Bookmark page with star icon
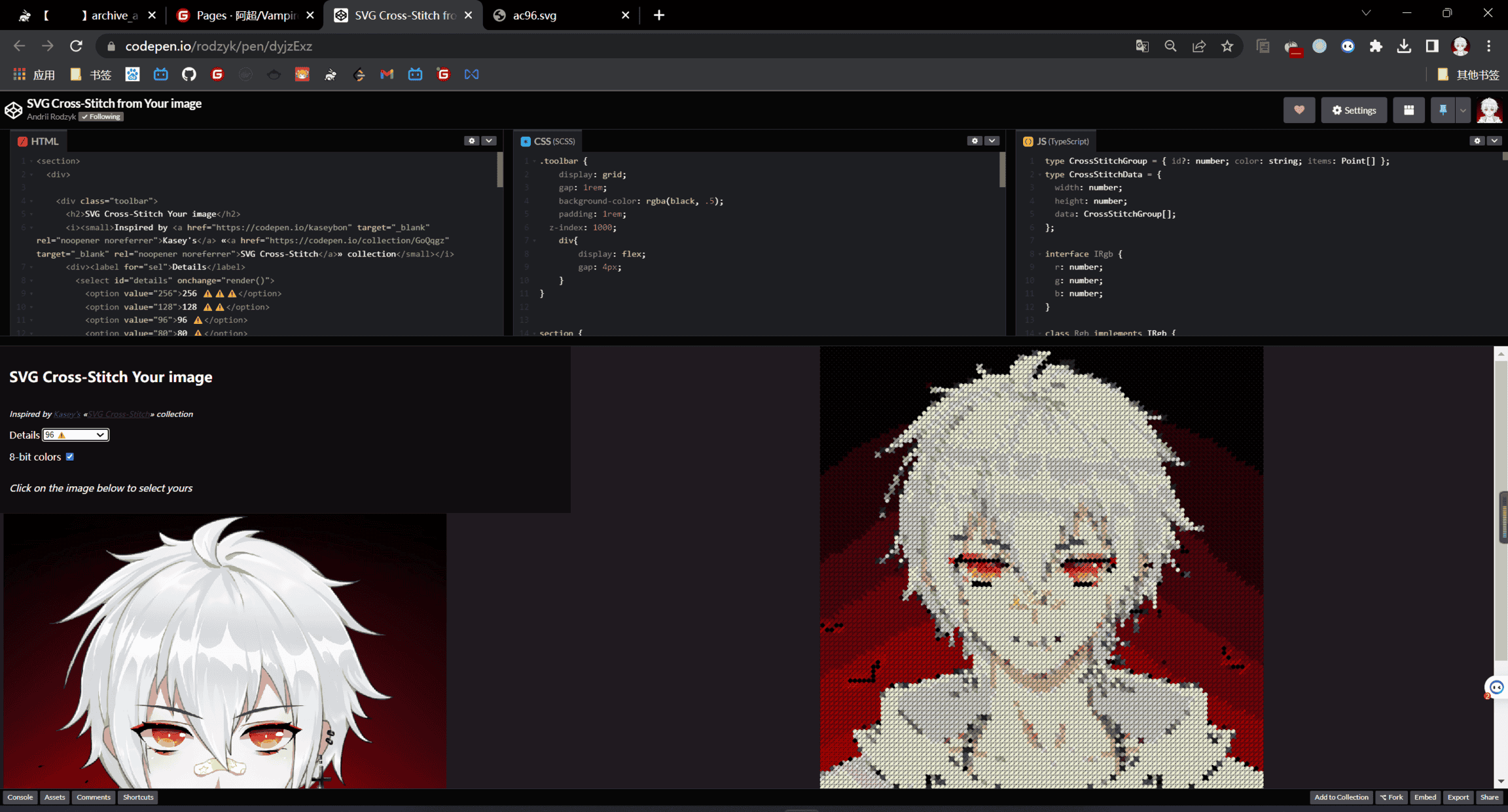 pos(1227,46)
